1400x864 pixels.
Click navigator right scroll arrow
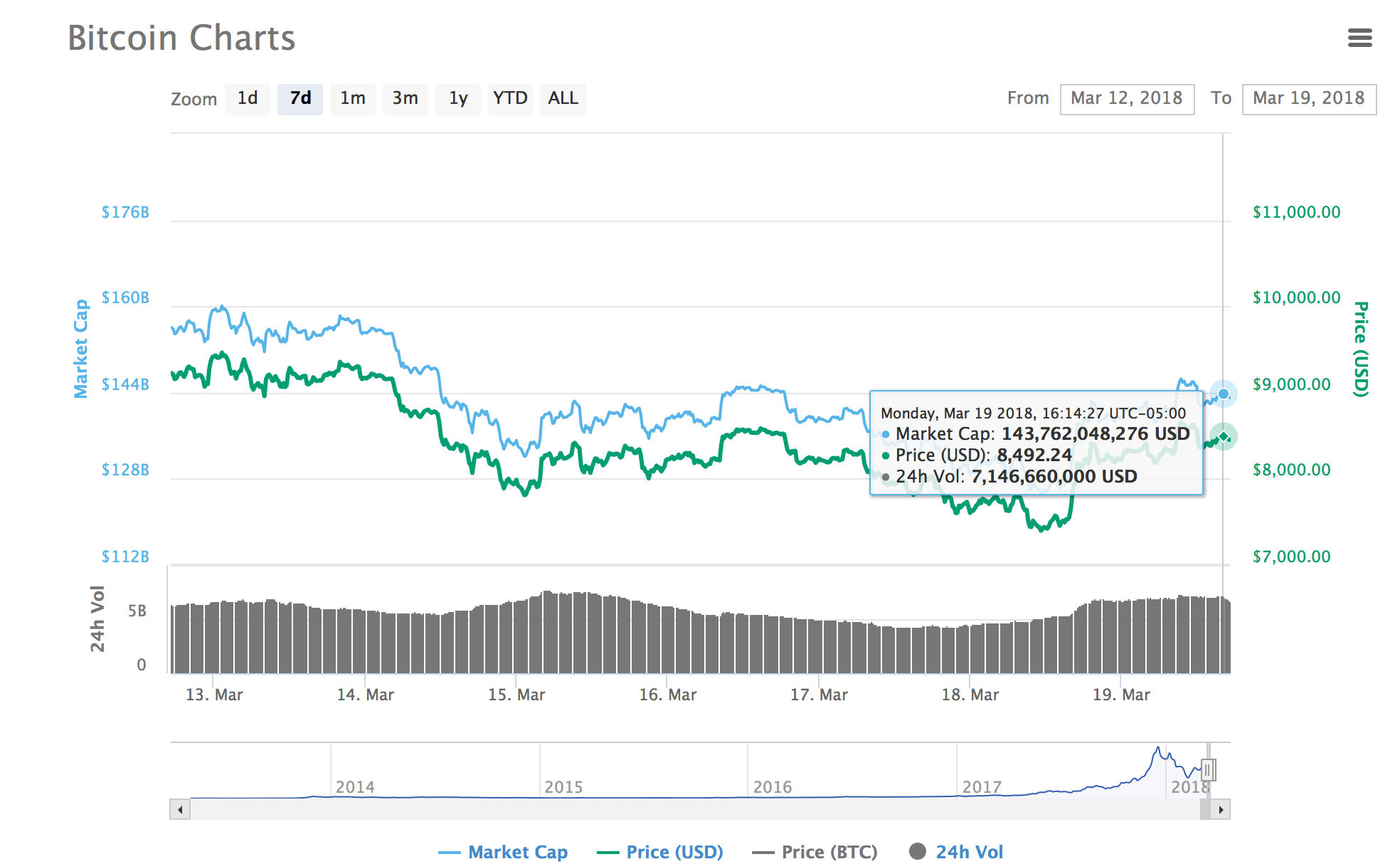click(x=1221, y=809)
